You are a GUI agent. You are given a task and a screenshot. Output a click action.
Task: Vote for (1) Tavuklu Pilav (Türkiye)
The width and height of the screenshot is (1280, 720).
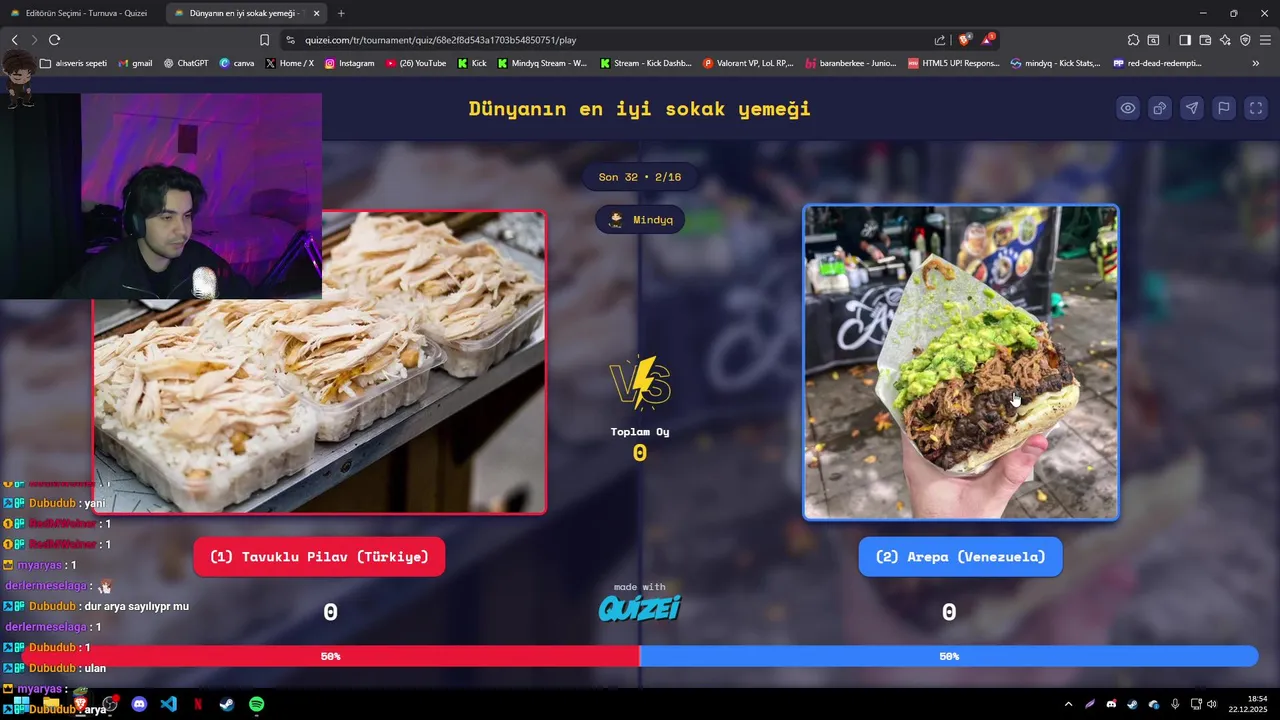pos(319,557)
